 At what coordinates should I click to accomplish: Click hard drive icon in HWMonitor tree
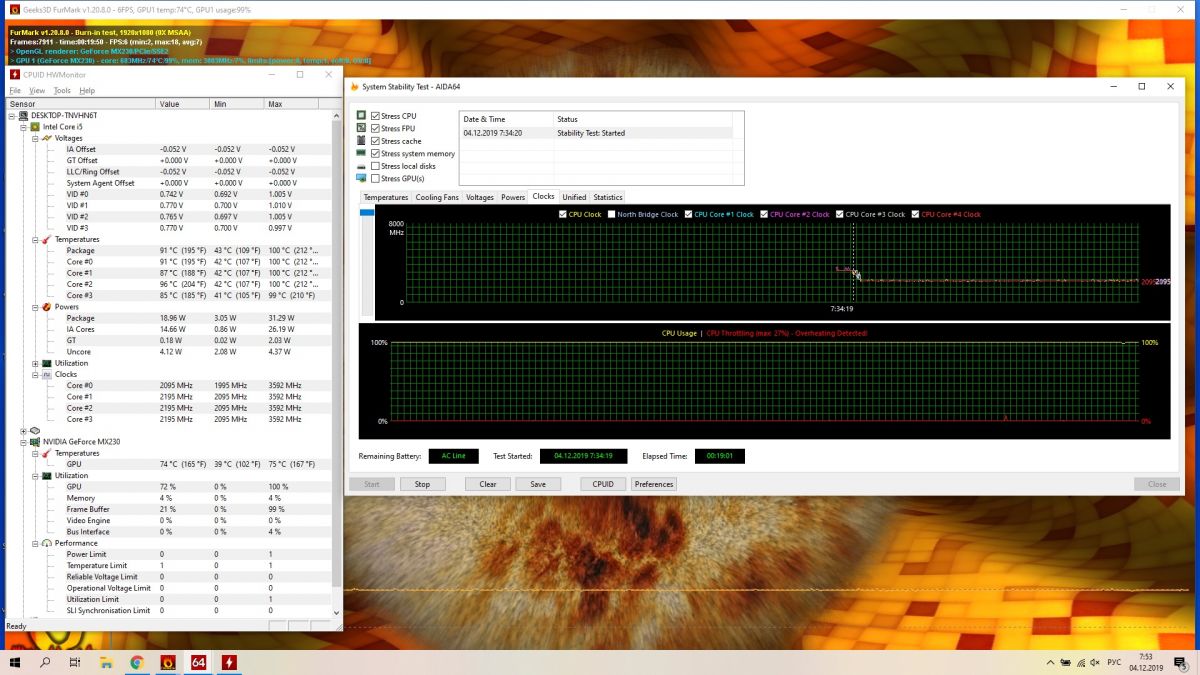click(35, 430)
